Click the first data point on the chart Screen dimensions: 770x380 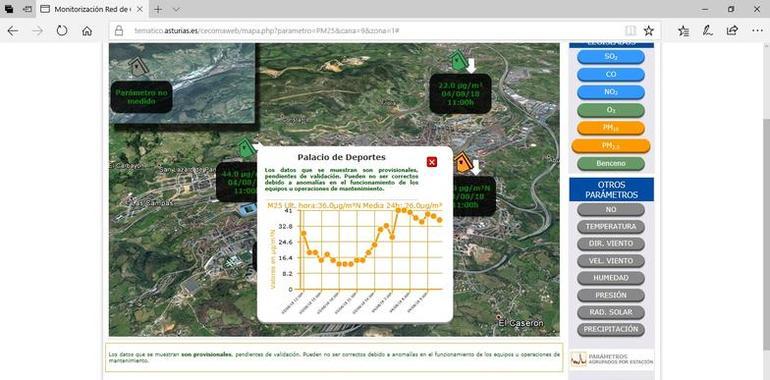tap(303, 233)
